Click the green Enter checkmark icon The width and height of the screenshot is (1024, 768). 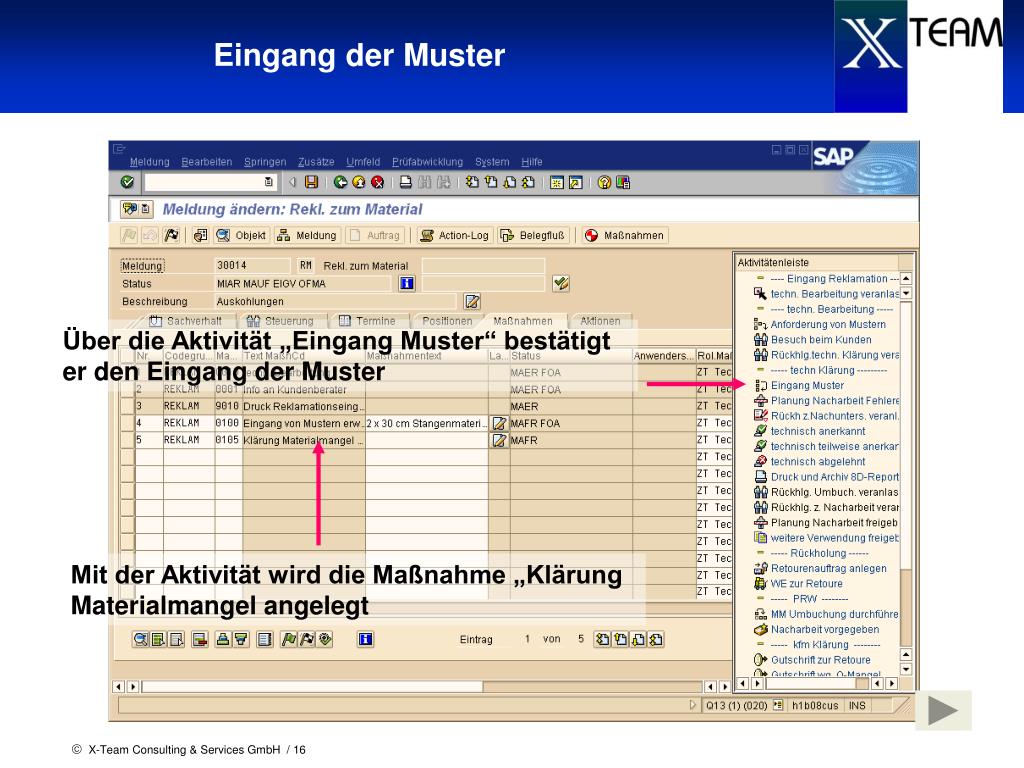127,182
